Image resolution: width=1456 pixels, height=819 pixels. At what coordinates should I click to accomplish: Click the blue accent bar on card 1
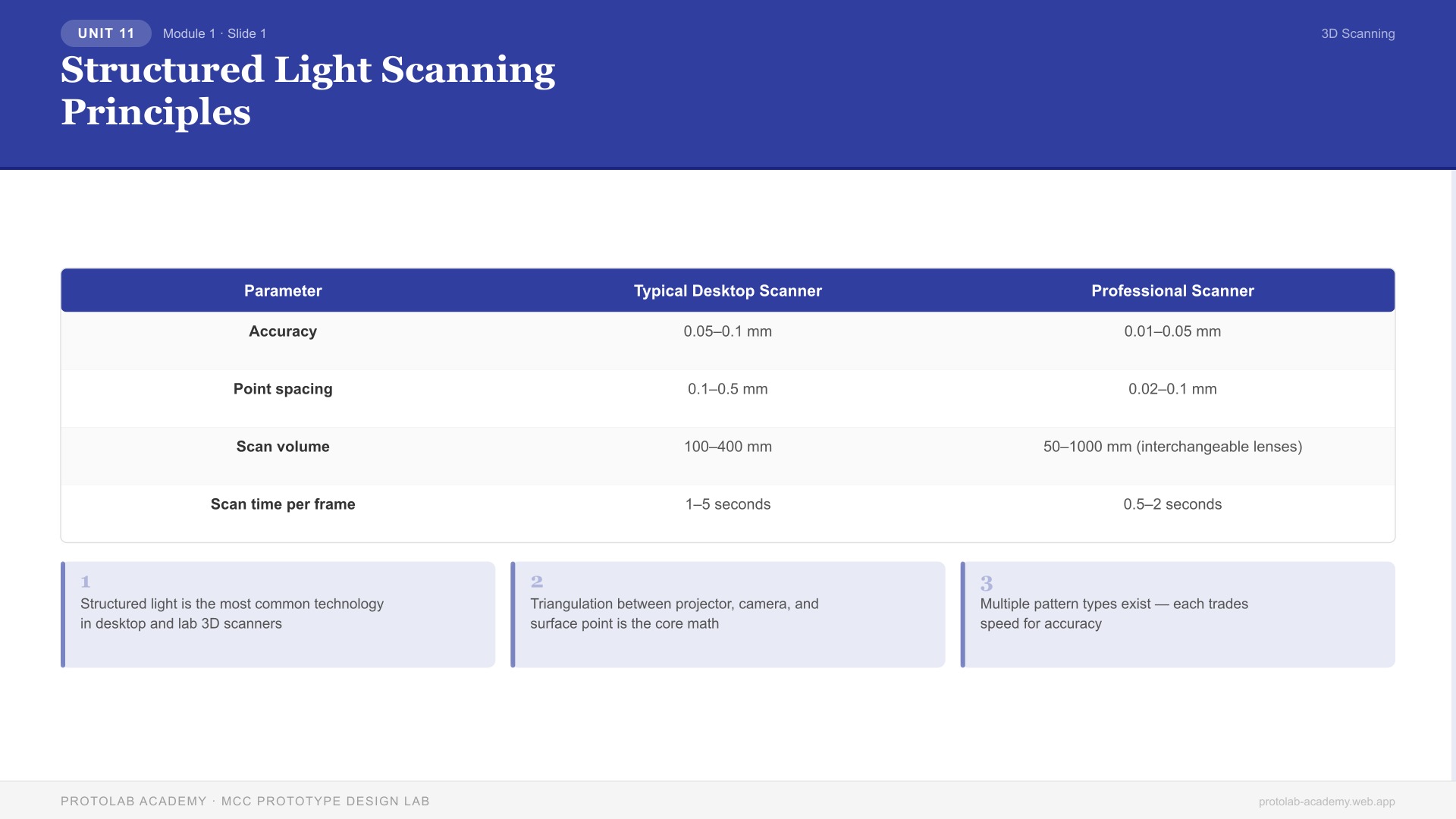[x=62, y=614]
